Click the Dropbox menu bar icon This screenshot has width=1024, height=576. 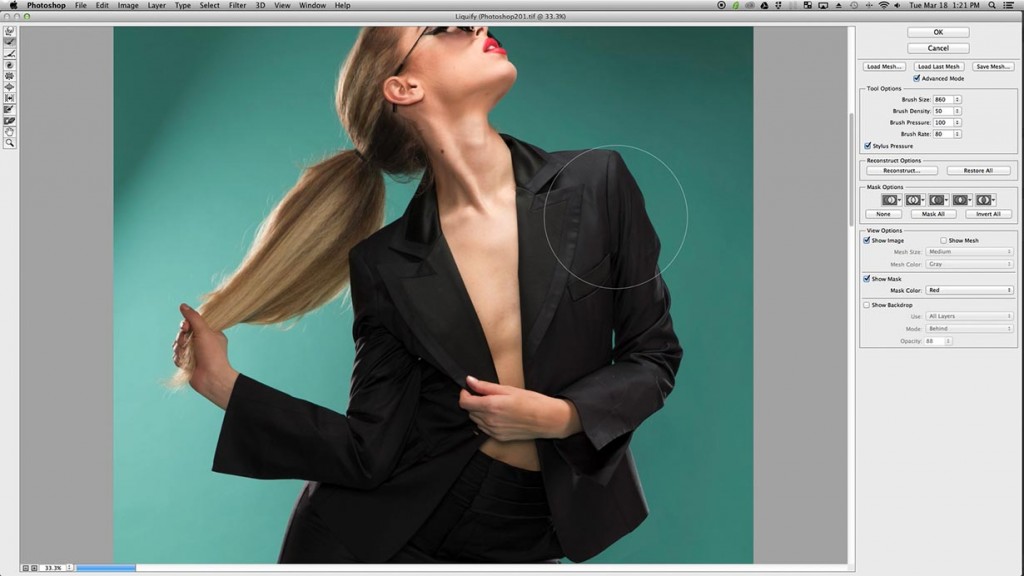778,5
